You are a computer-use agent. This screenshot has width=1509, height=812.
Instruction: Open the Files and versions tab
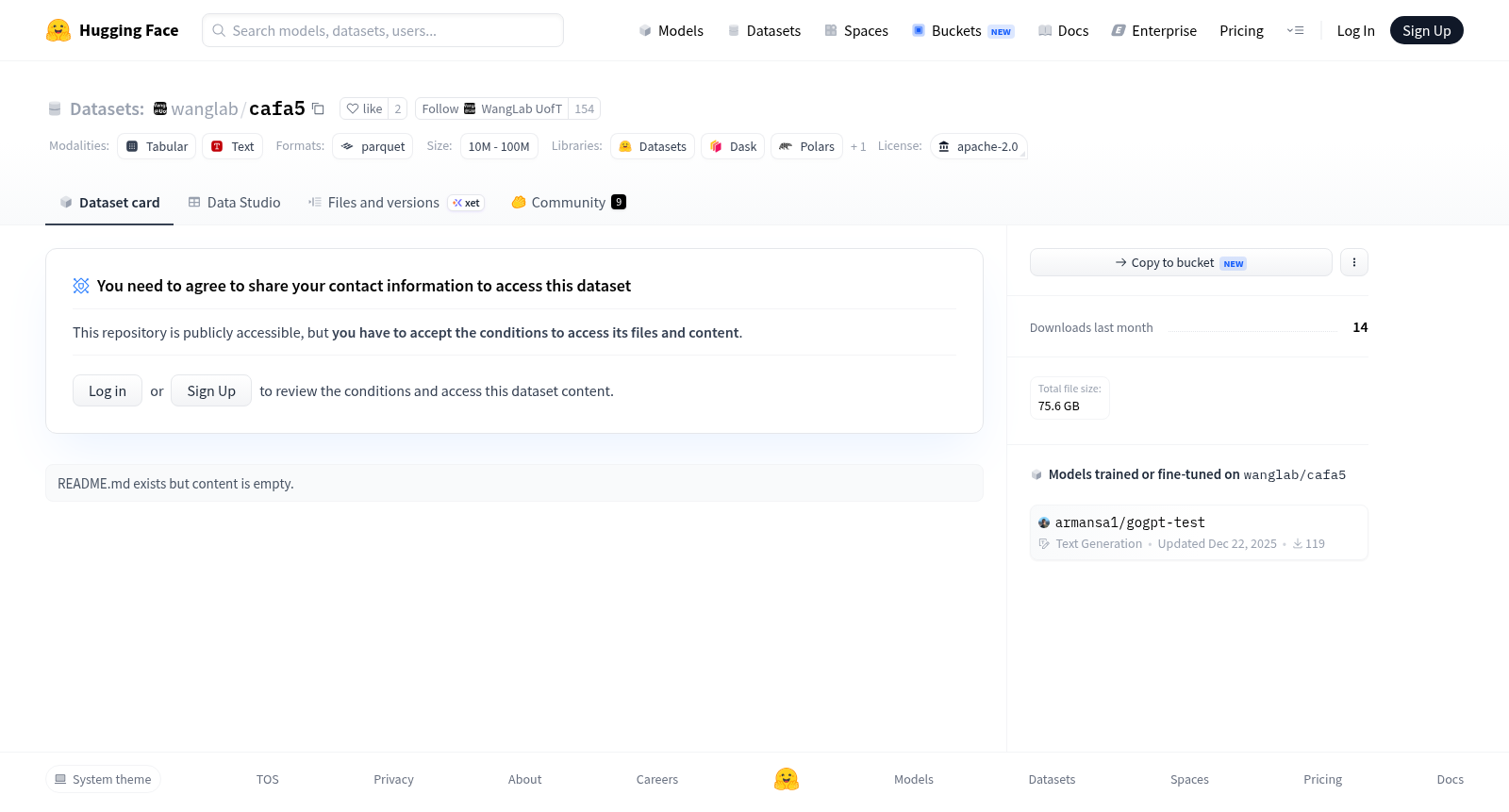[396, 203]
